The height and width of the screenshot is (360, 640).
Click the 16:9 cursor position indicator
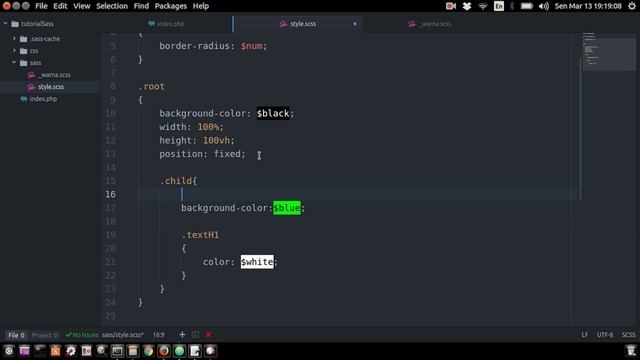click(159, 335)
